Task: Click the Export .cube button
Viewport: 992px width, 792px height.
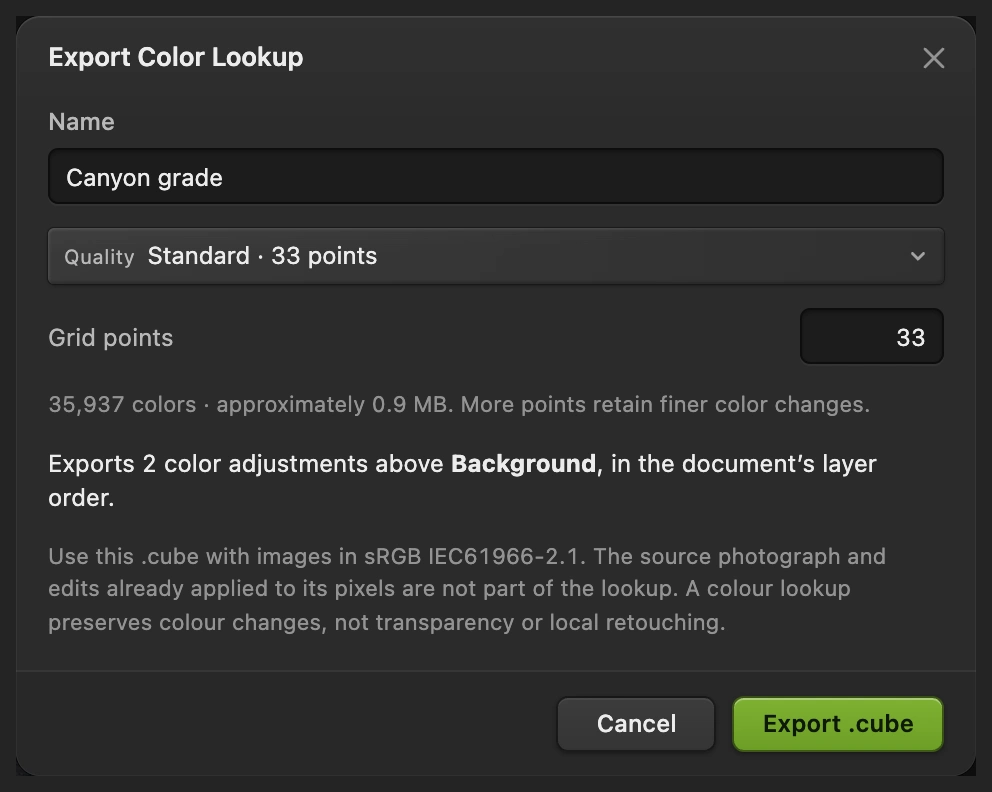Action: (x=838, y=724)
